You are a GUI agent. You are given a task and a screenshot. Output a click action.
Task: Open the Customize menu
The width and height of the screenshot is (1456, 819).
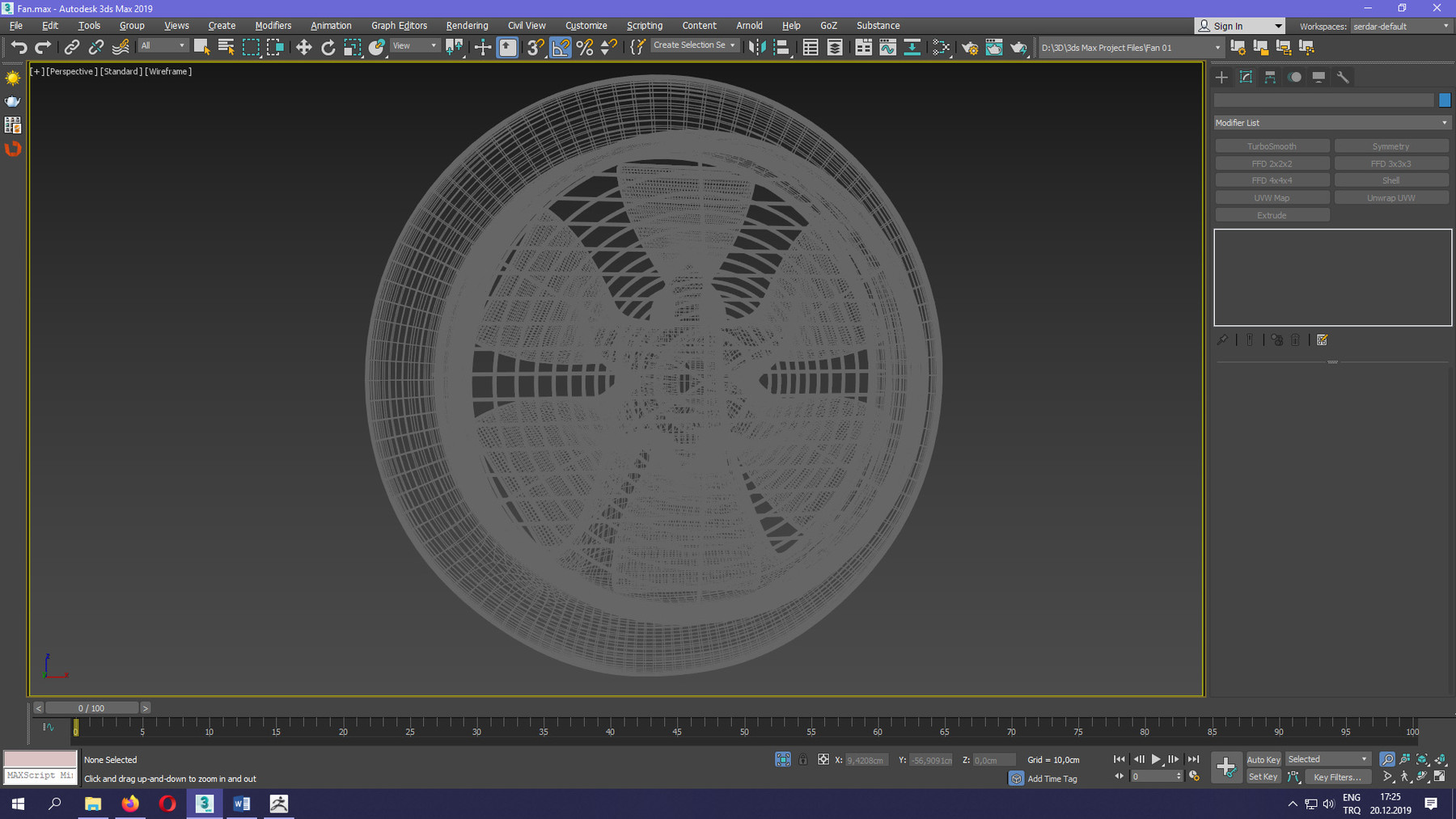click(x=586, y=25)
